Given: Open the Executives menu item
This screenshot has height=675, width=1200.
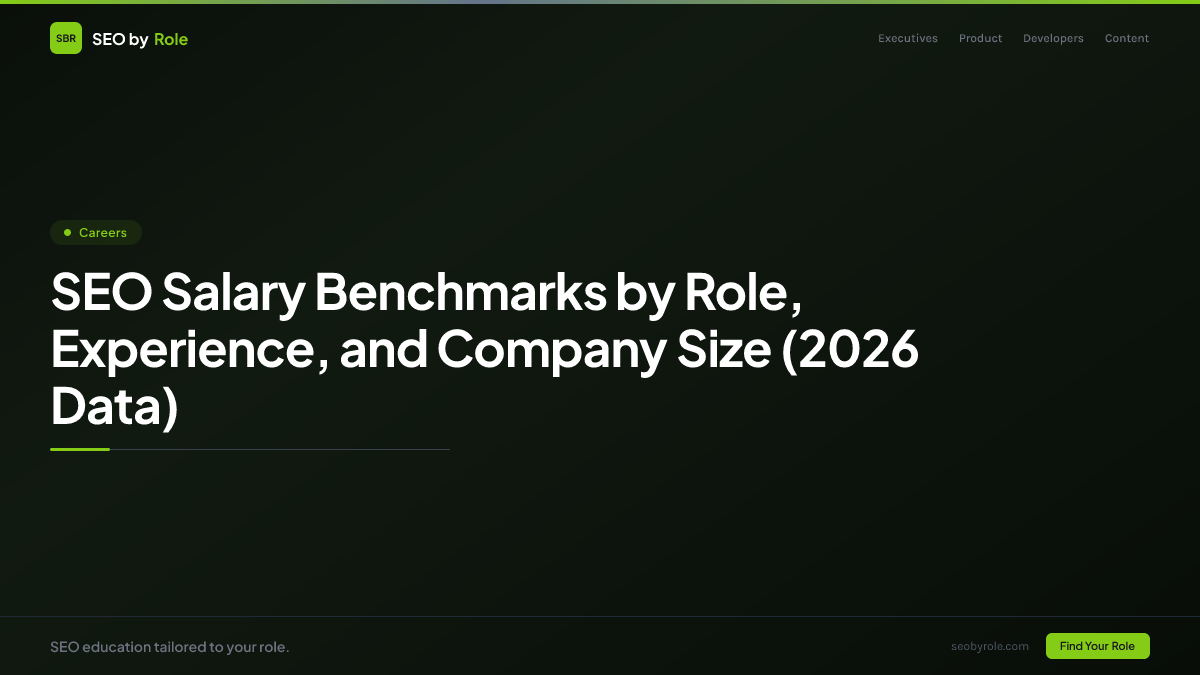Looking at the screenshot, I should coord(907,38).
